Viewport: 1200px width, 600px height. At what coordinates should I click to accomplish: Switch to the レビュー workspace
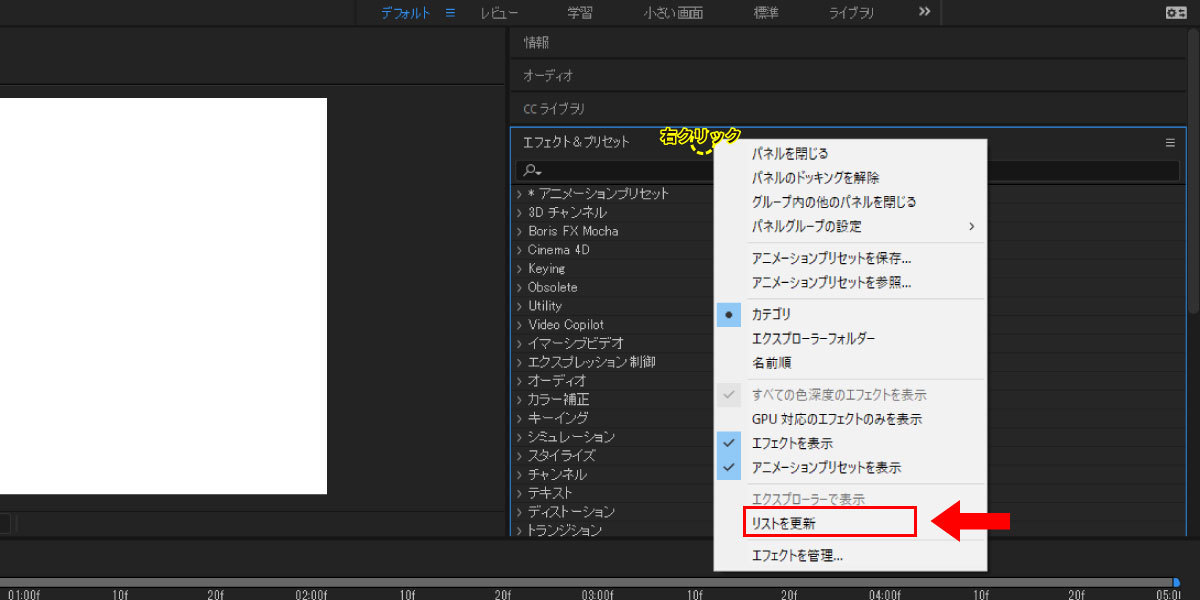coord(499,13)
